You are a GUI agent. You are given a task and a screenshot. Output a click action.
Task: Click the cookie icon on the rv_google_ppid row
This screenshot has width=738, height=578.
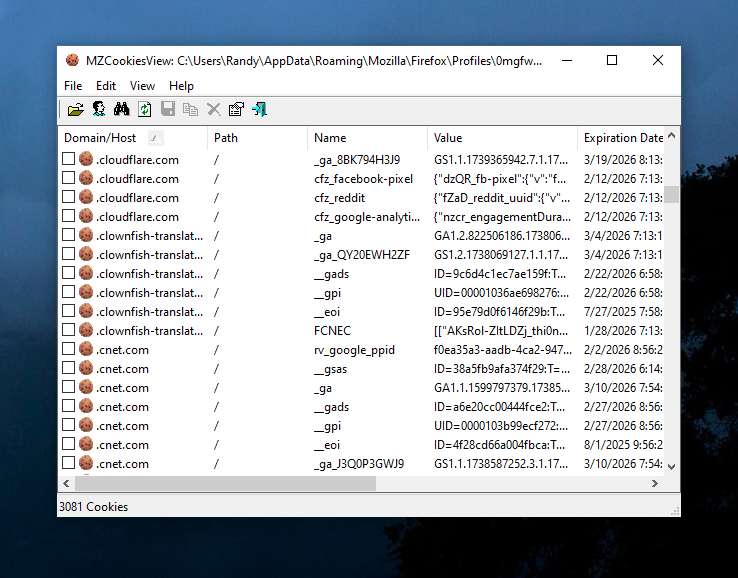tap(86, 349)
